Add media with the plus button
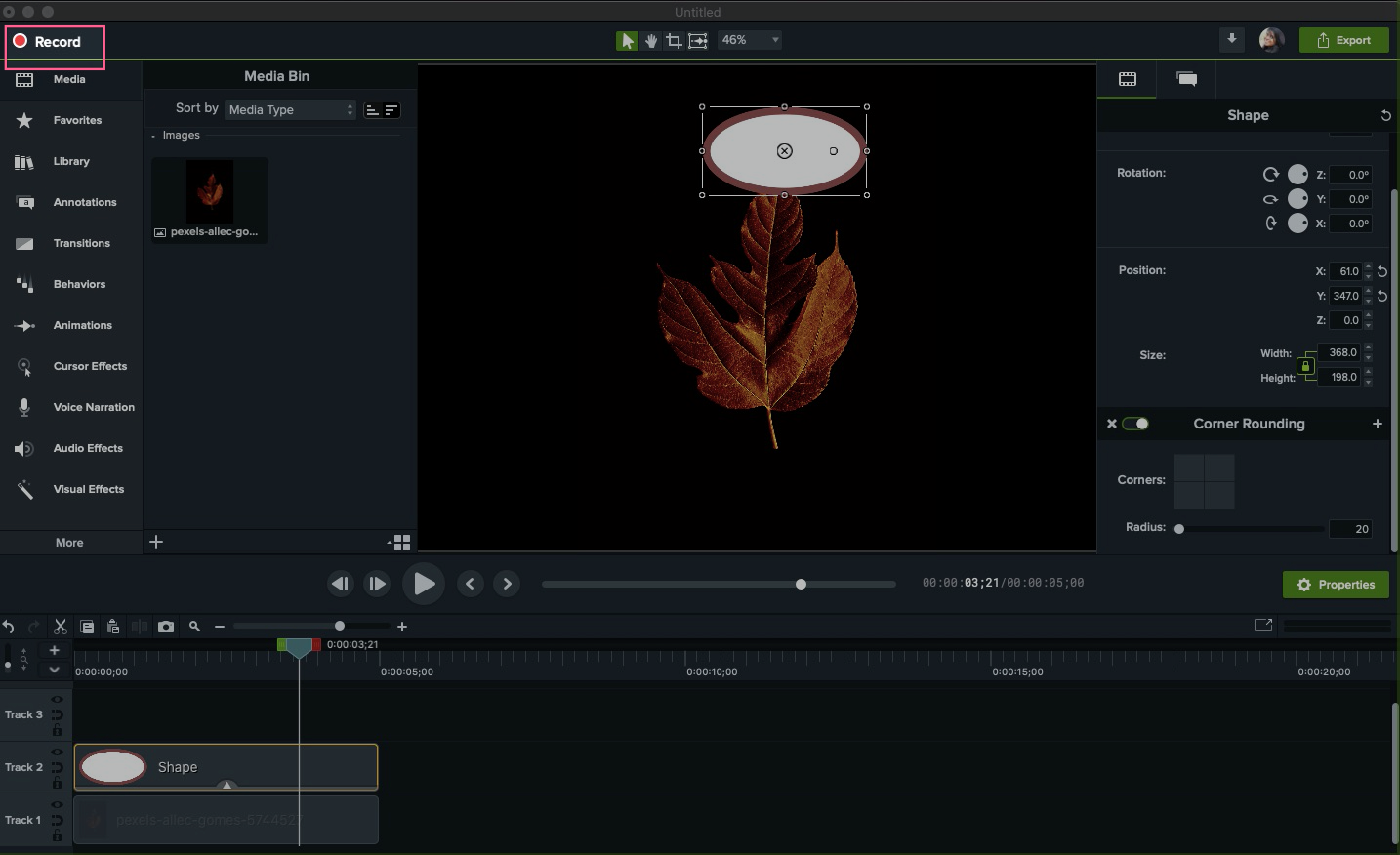The height and width of the screenshot is (855, 1400). click(x=156, y=542)
